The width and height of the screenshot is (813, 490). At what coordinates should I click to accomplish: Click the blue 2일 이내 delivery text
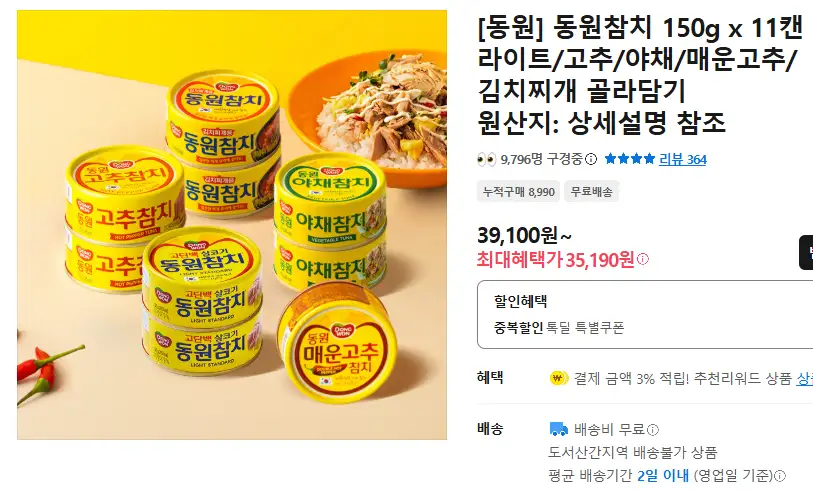click(x=663, y=475)
